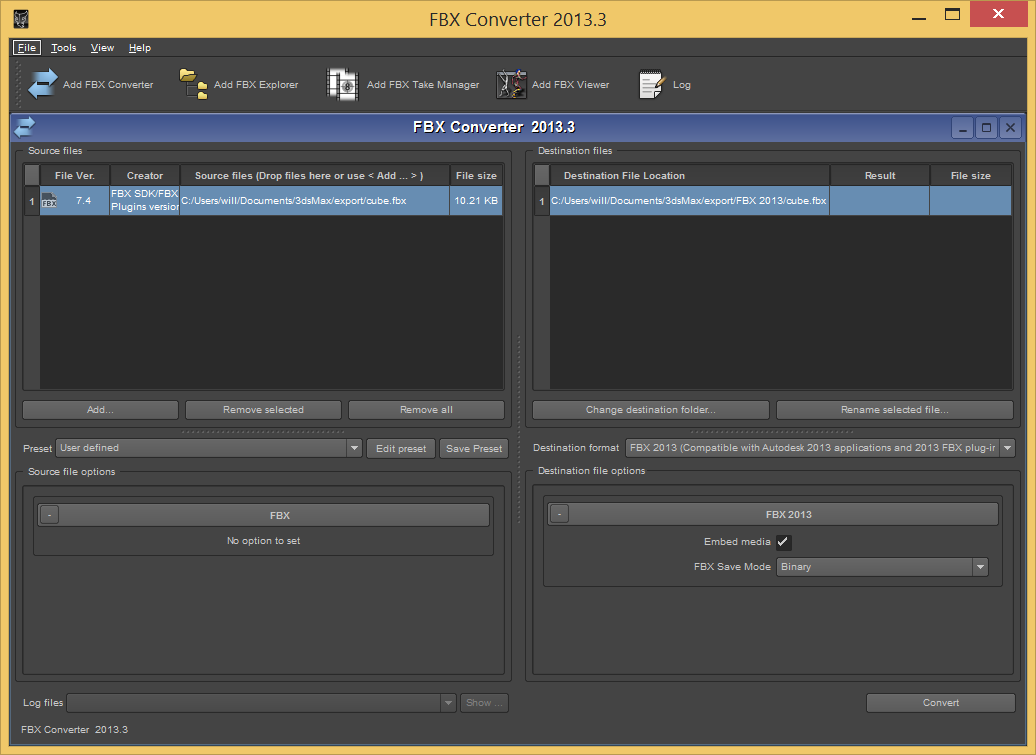Open the Log files dropdown
Viewport: 1036px width, 755px height.
(x=448, y=703)
